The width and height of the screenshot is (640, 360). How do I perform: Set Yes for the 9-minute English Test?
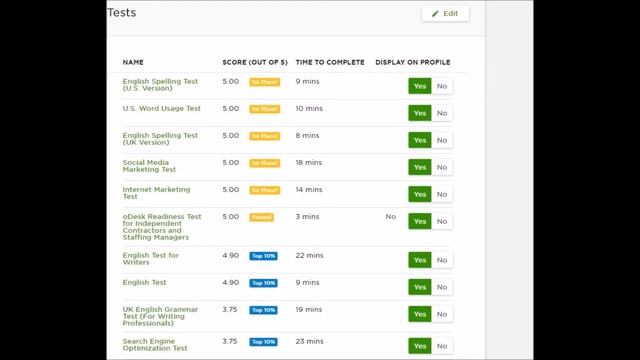420,287
